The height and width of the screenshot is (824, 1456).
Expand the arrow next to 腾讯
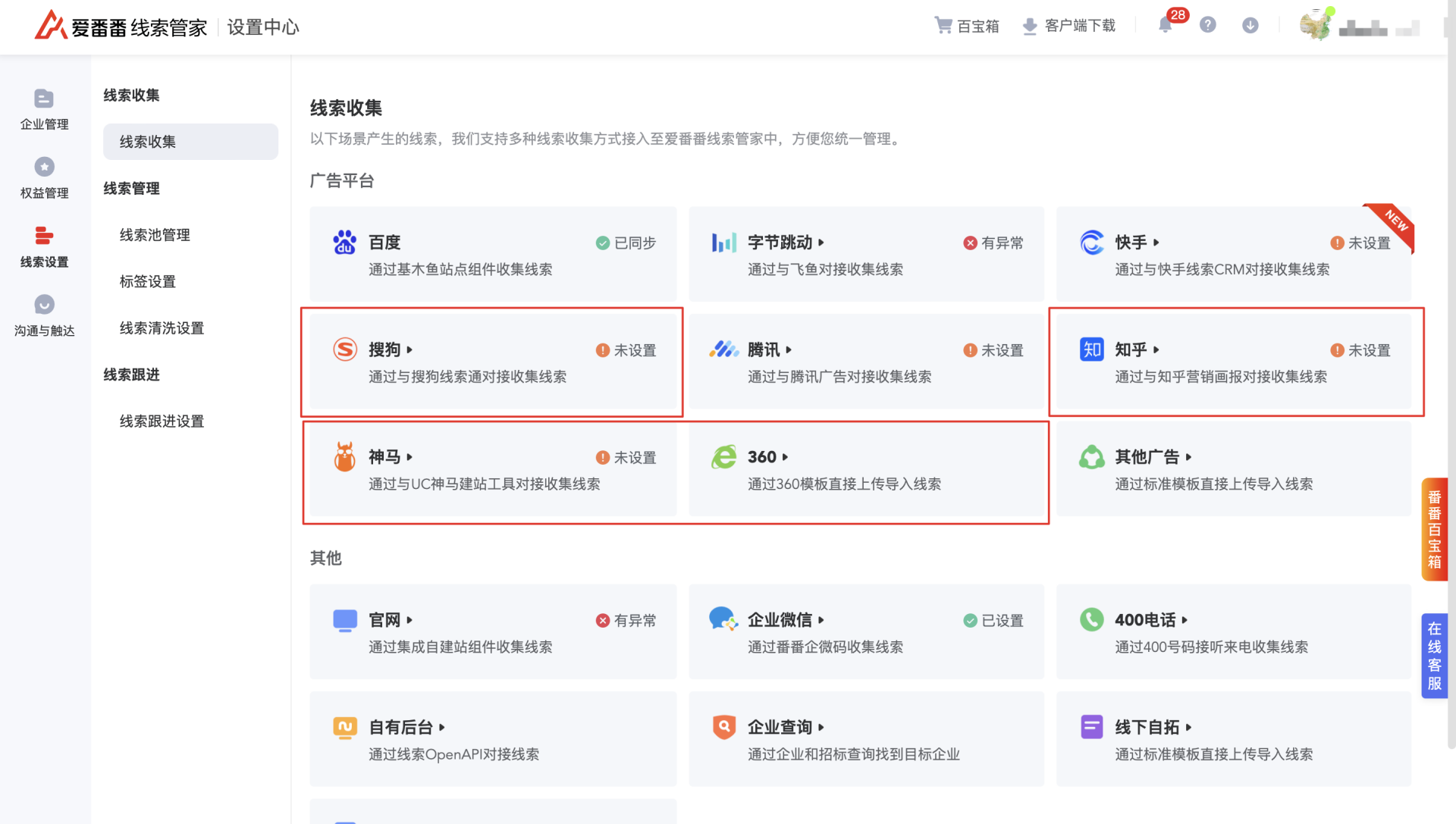pos(789,350)
